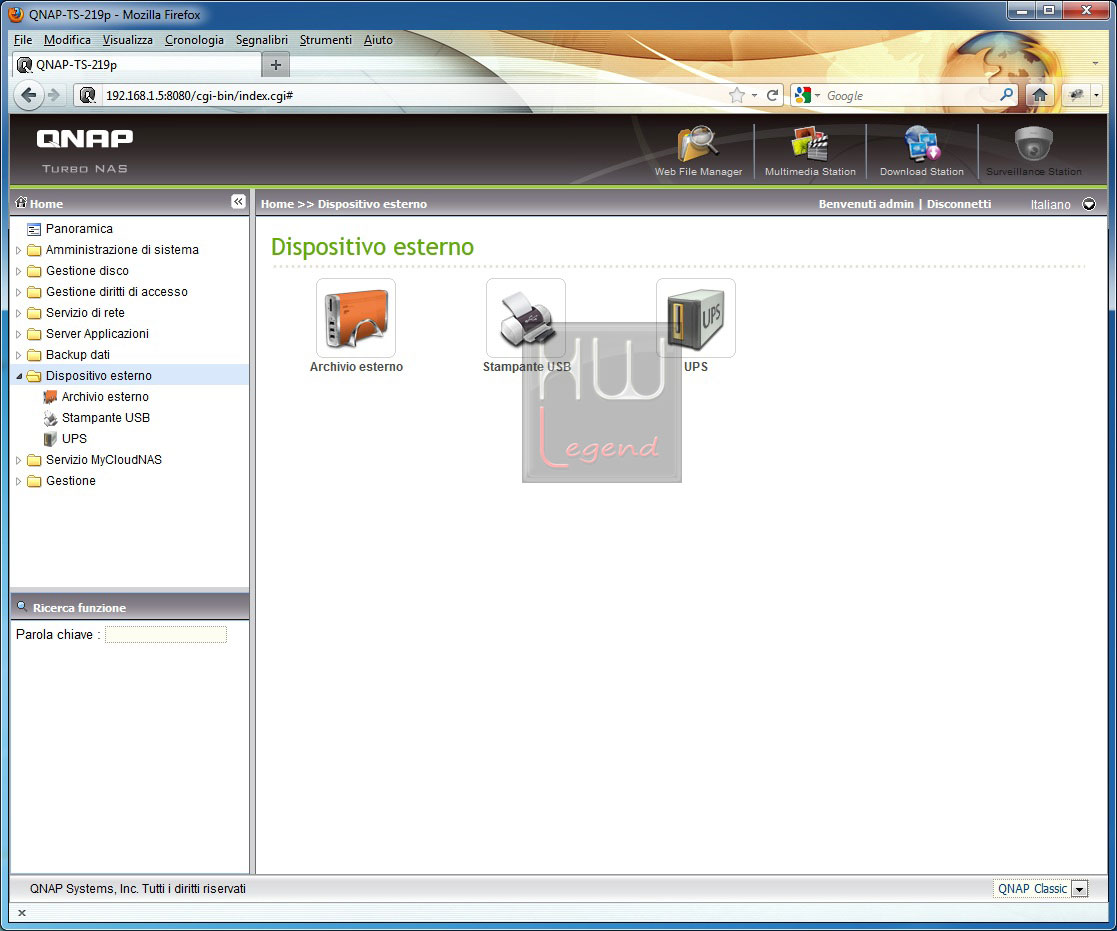Expand Servizio di rete folder
This screenshot has width=1117, height=931.
pyautogui.click(x=19, y=313)
